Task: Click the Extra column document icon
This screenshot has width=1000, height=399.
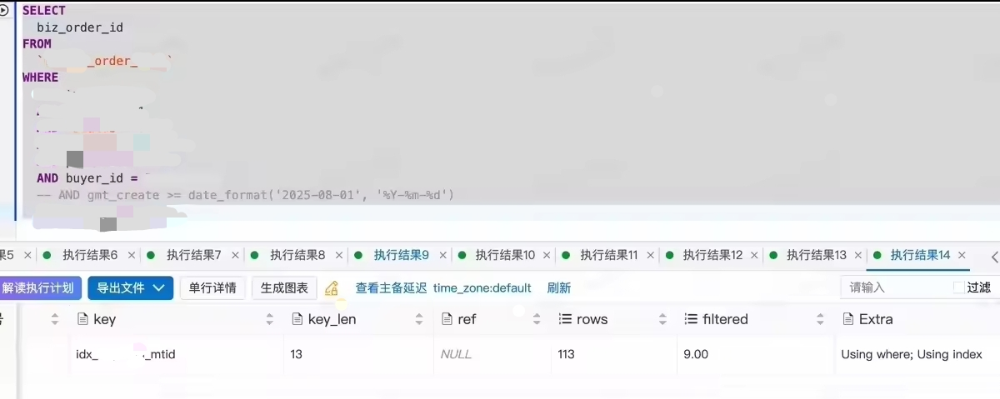Action: [848, 319]
